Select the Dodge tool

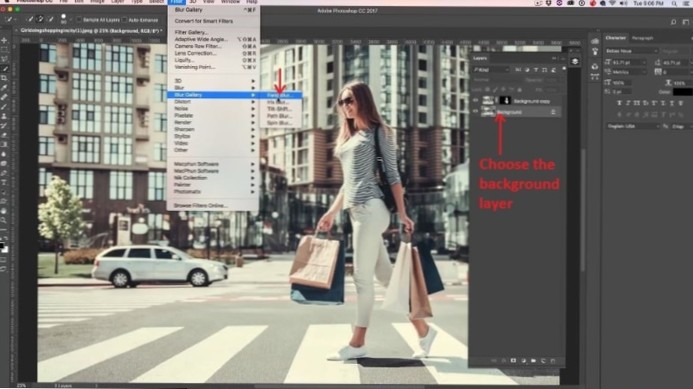tap(4, 164)
